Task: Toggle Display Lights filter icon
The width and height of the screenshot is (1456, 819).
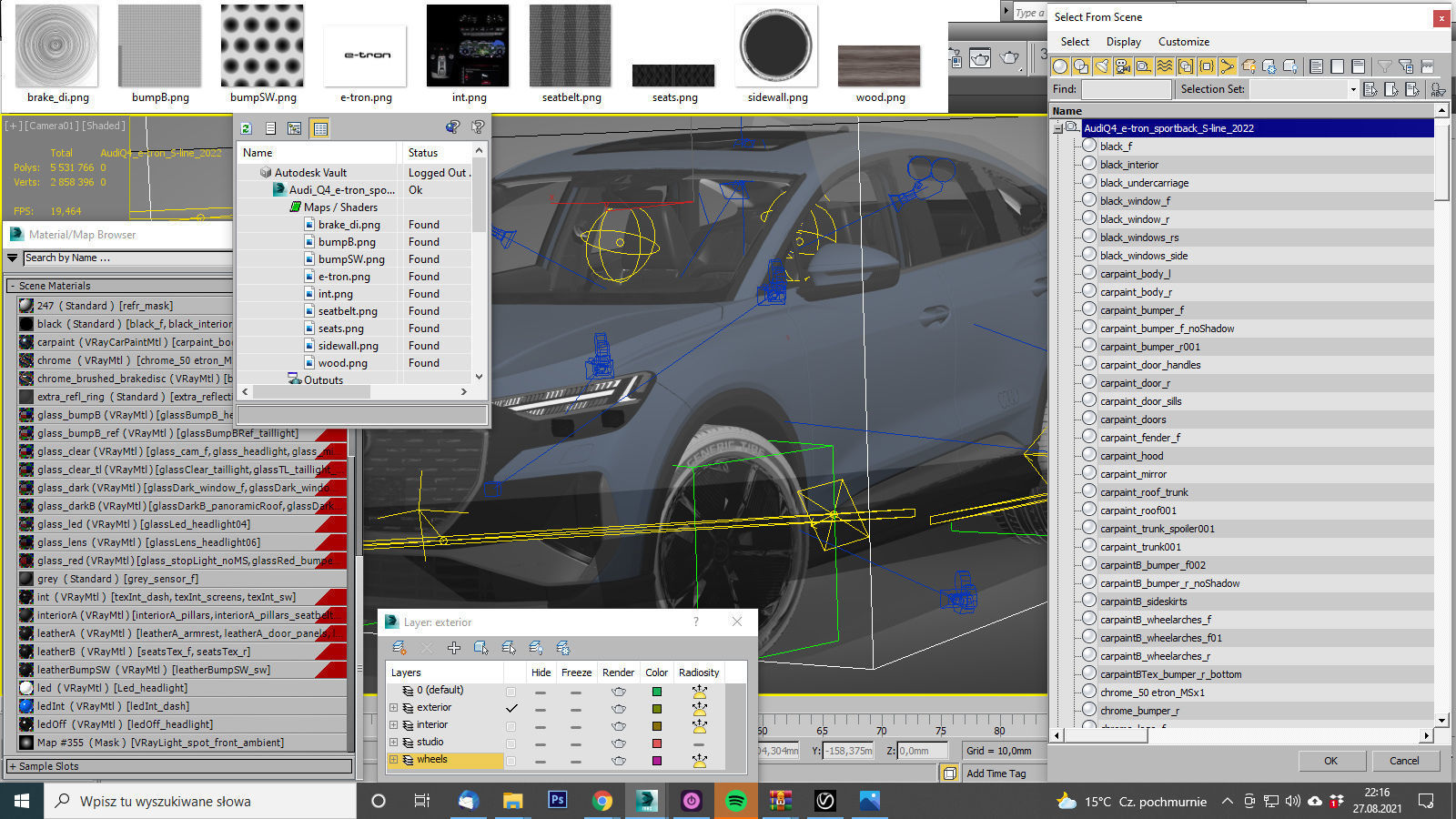Action: [x=1102, y=66]
